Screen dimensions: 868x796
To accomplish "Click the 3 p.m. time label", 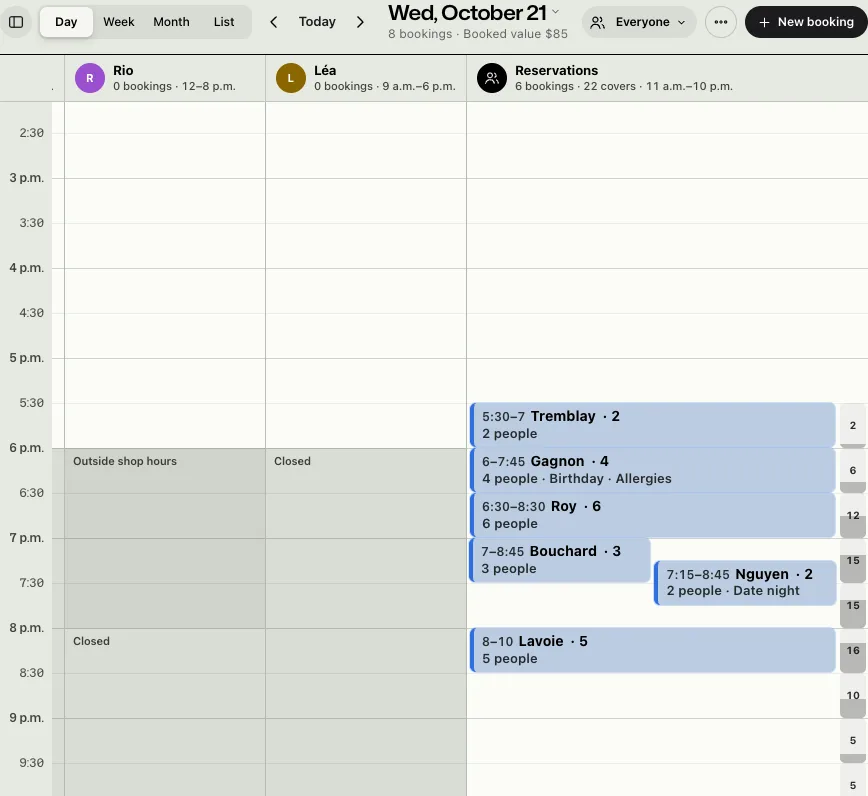I will (x=27, y=178).
